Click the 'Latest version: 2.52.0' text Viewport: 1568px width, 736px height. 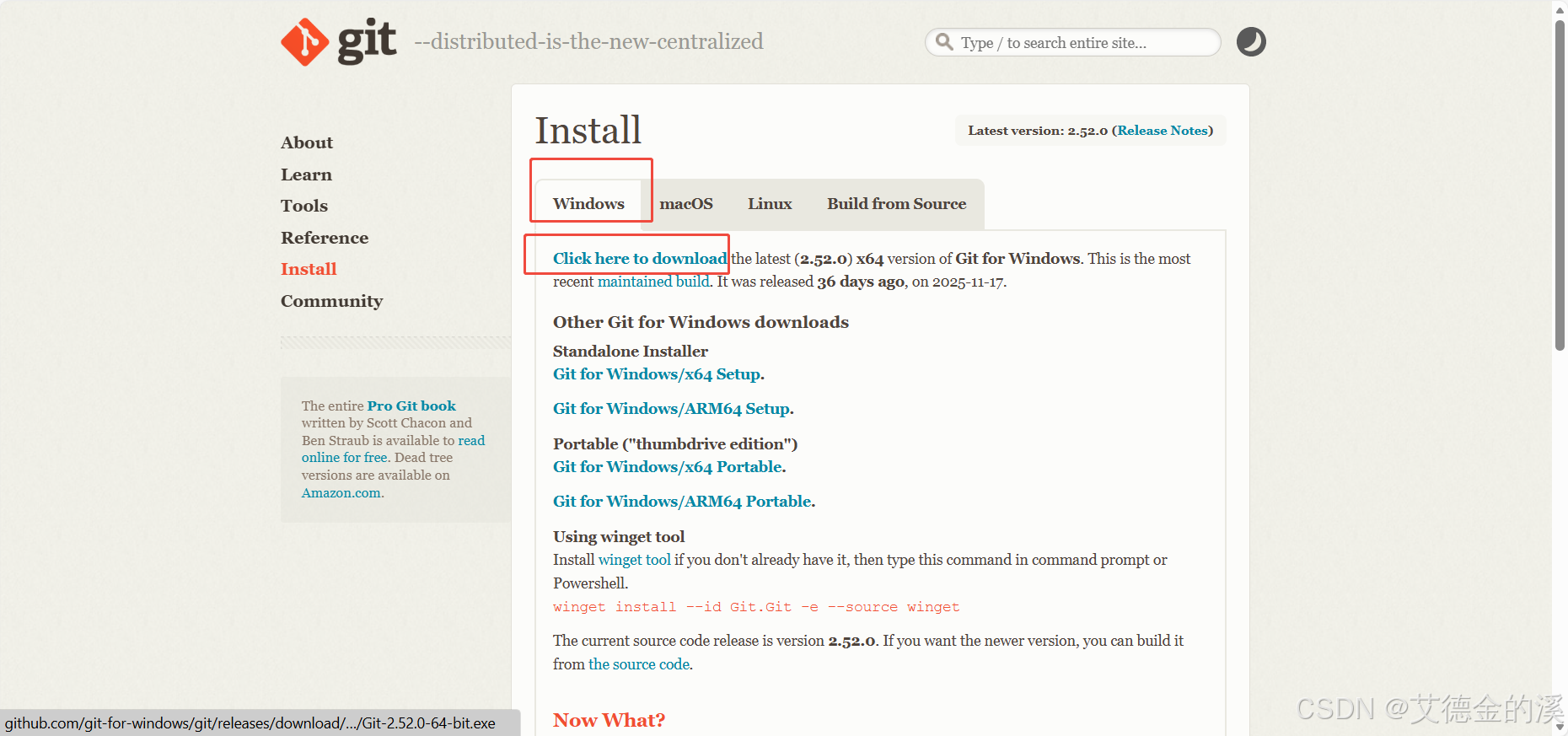coord(1038,131)
